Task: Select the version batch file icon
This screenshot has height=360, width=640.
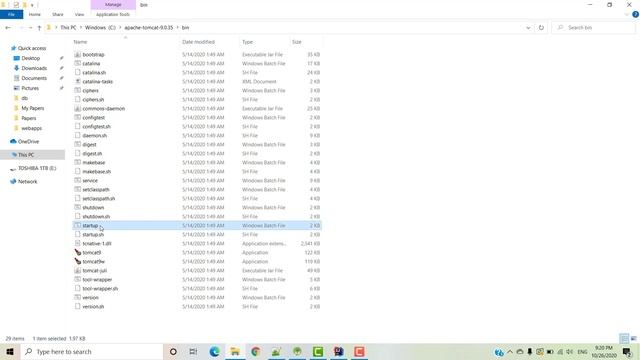Action: (x=78, y=297)
